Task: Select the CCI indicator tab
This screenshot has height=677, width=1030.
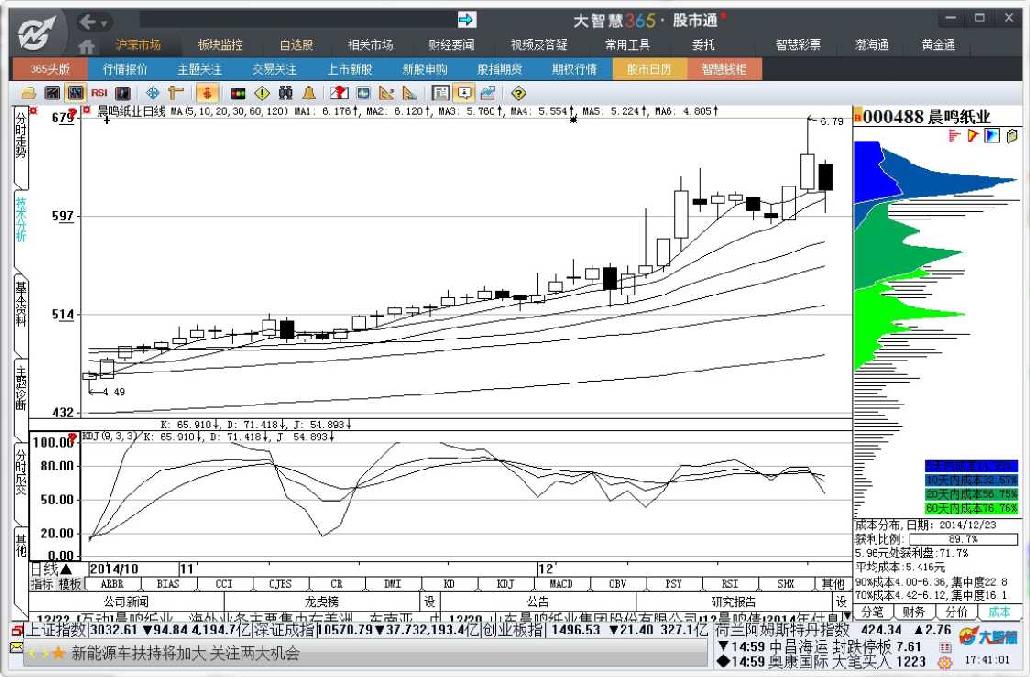Action: click(224, 584)
